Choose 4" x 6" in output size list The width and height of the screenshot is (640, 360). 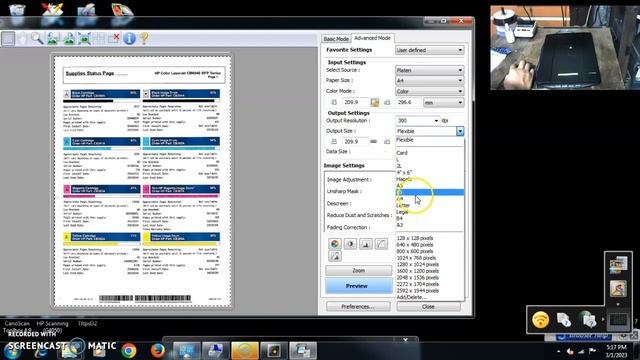430,172
